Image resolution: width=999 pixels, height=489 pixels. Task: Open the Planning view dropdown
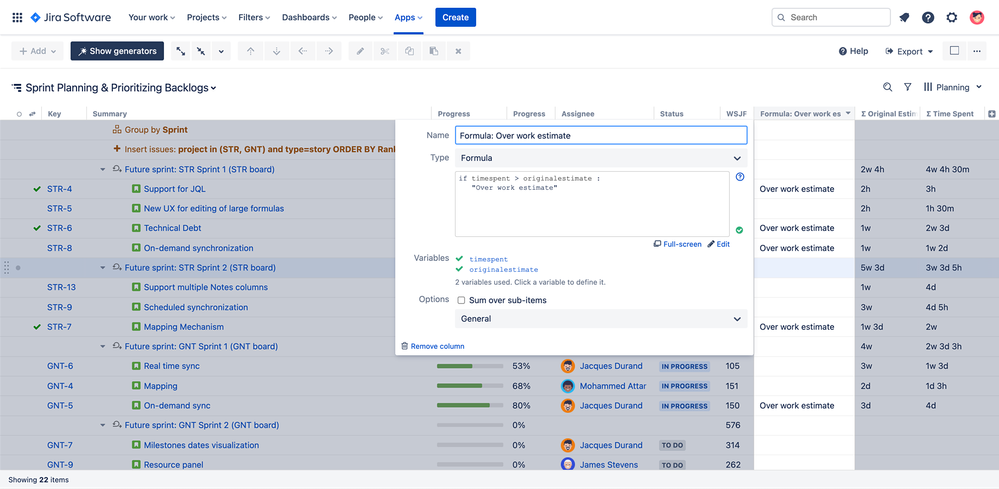tap(954, 87)
